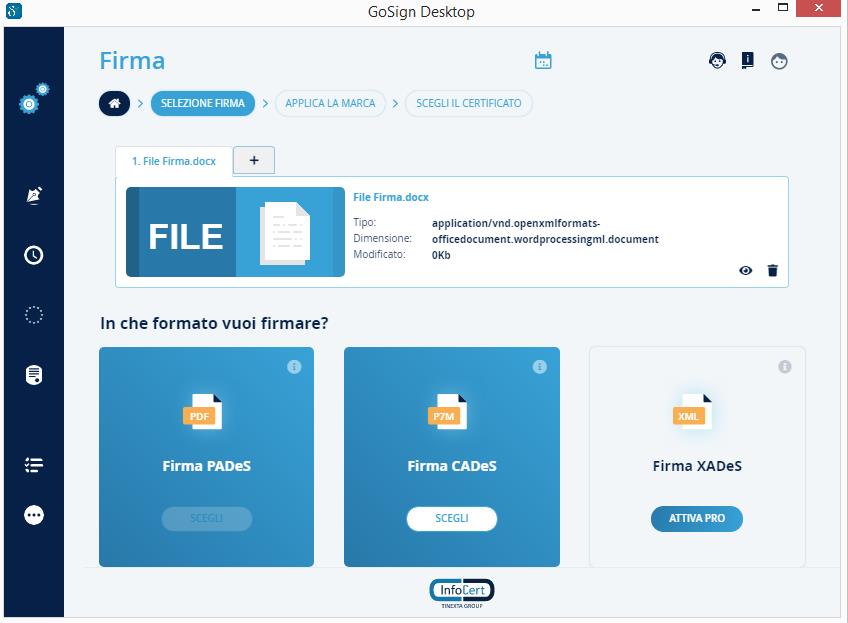
Task: Click the calendar icon in header
Action: click(x=543, y=61)
